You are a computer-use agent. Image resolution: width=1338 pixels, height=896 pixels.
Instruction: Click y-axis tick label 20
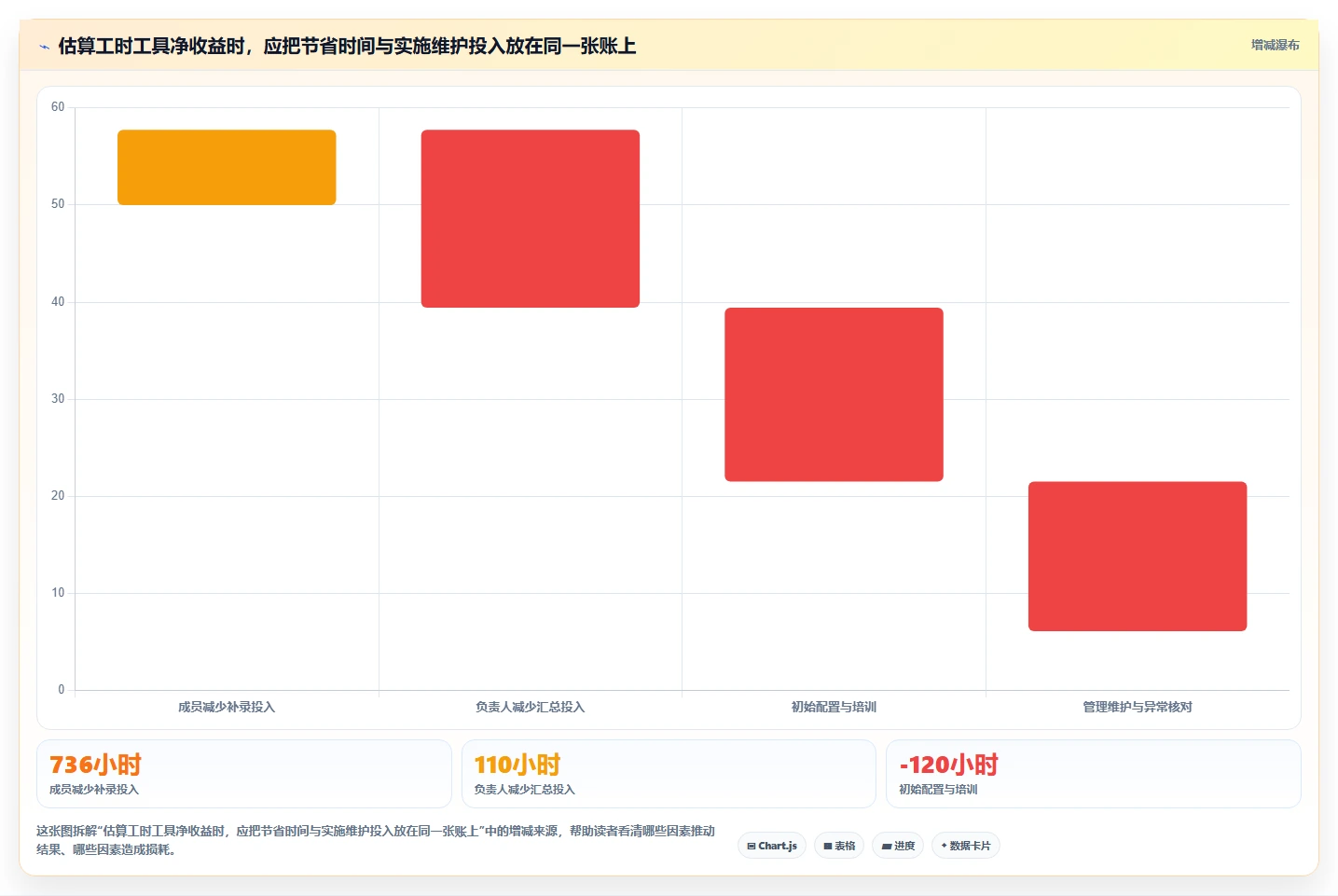coord(58,496)
